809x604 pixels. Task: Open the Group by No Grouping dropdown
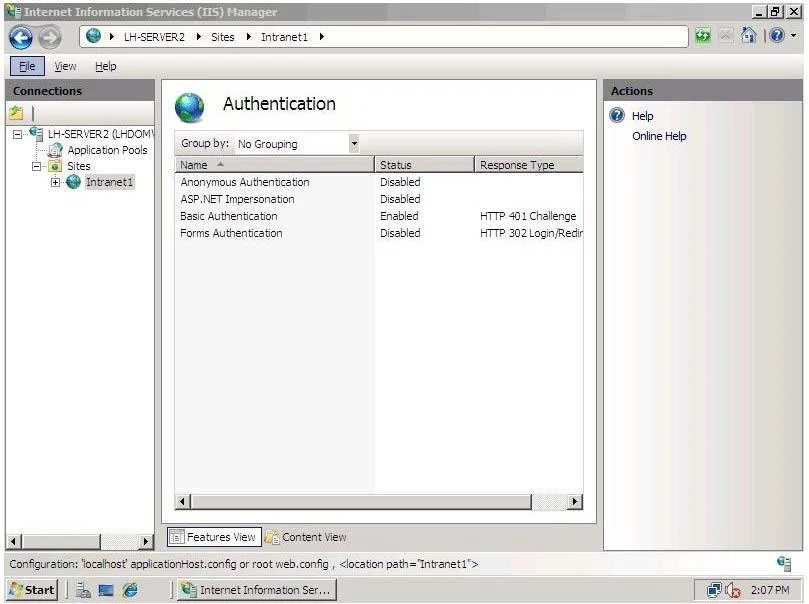(354, 143)
